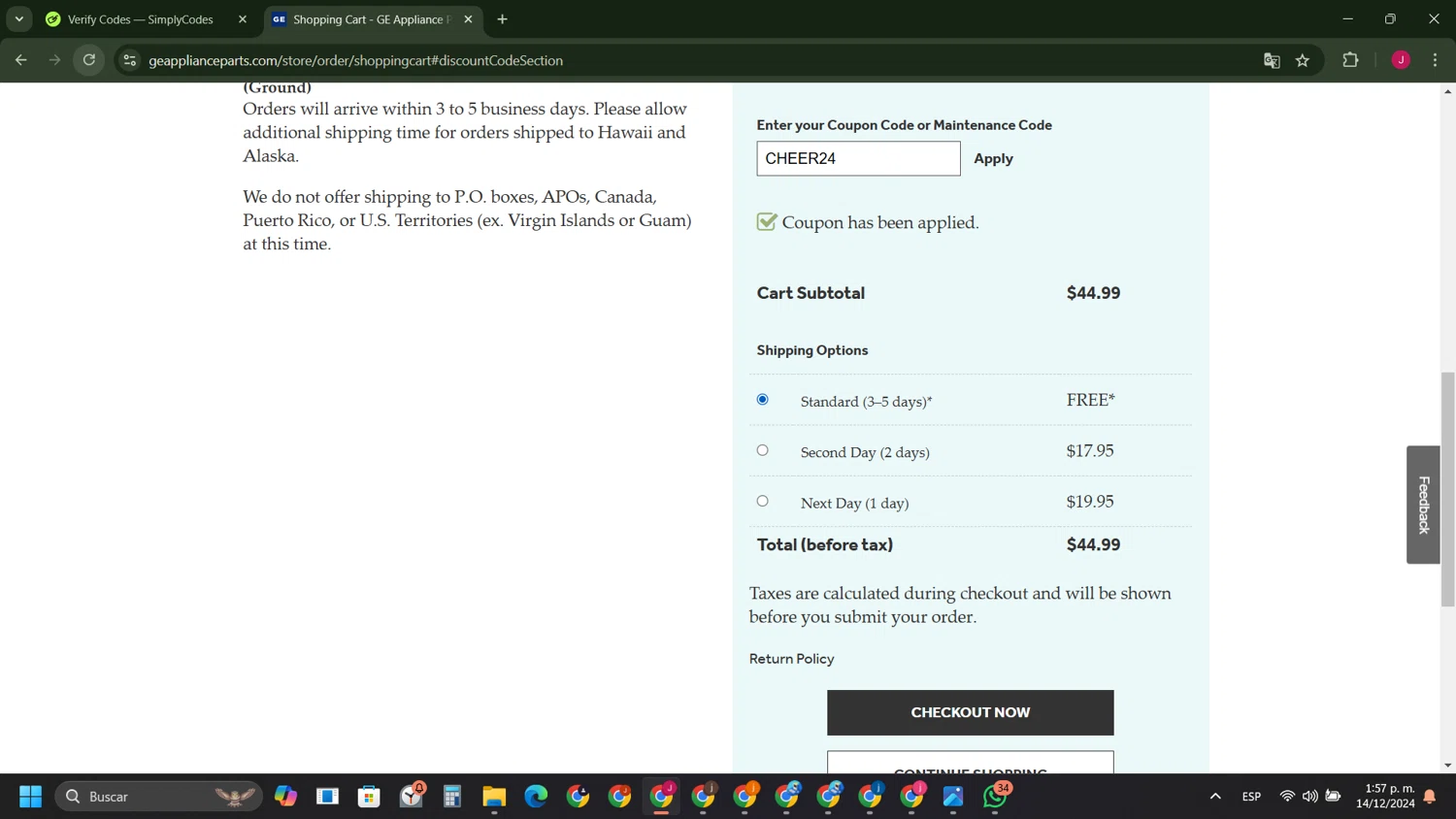Open the Feedback side tab

pos(1423,505)
